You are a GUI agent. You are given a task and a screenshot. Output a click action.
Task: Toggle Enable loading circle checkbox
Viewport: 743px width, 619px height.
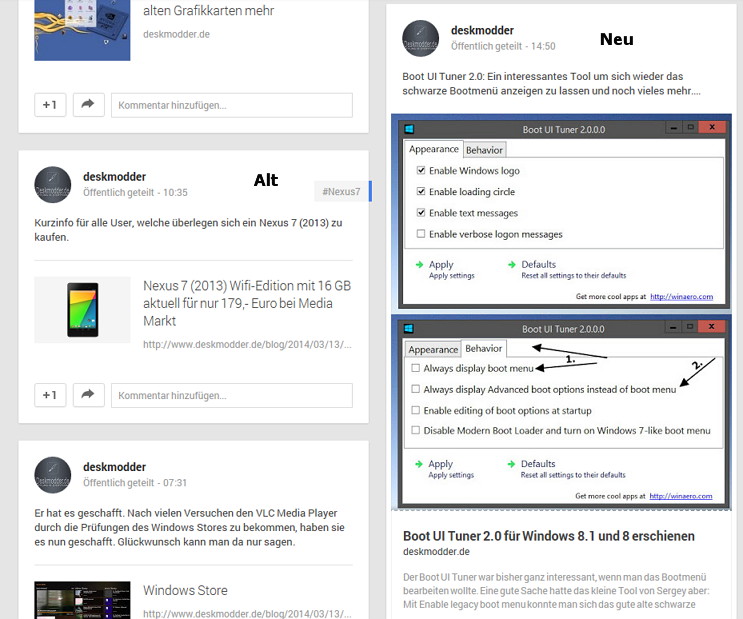click(421, 191)
